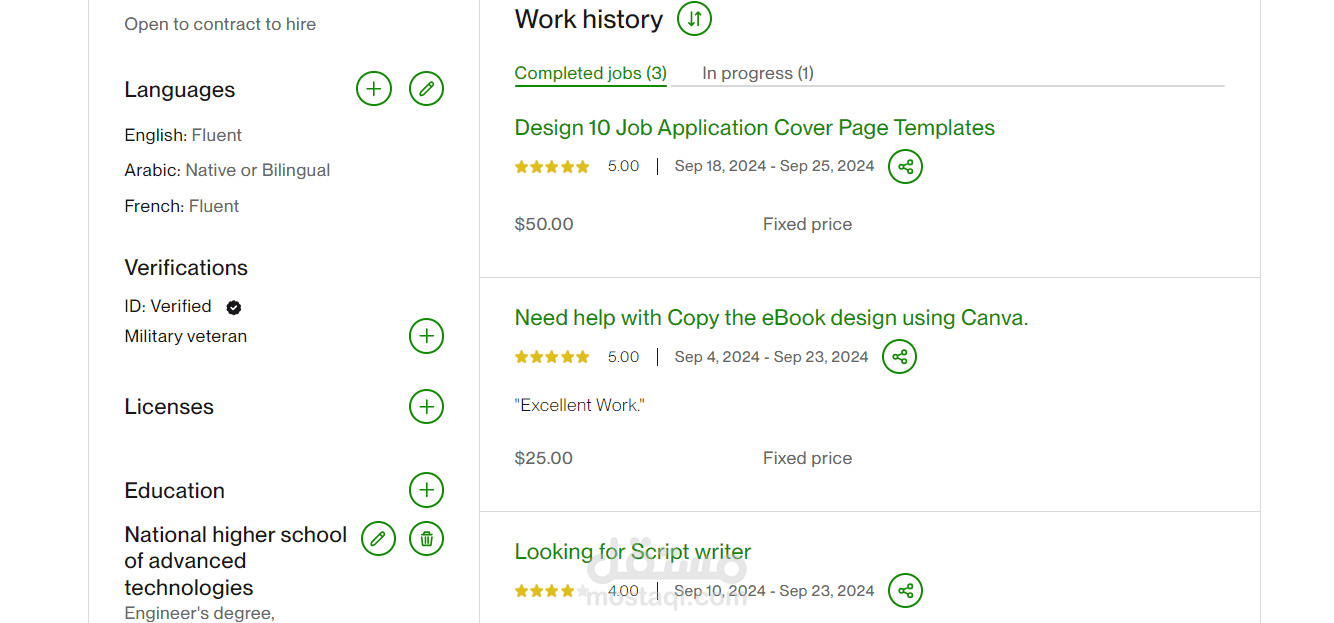Add a license with plus icon
The width and height of the screenshot is (1334, 623).
click(x=426, y=407)
